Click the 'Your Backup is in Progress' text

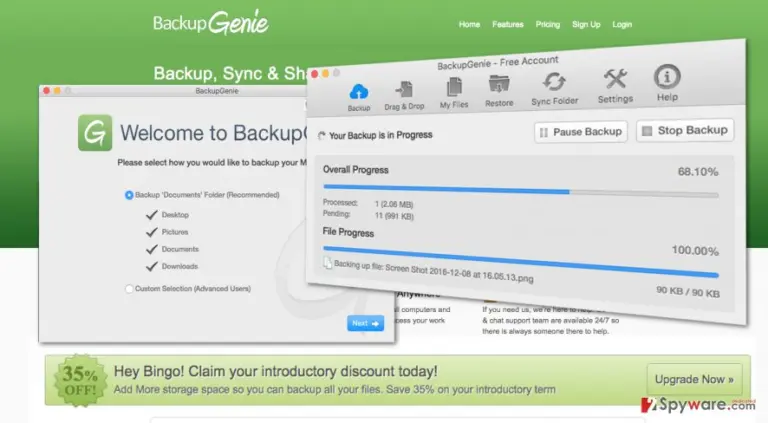tap(381, 135)
